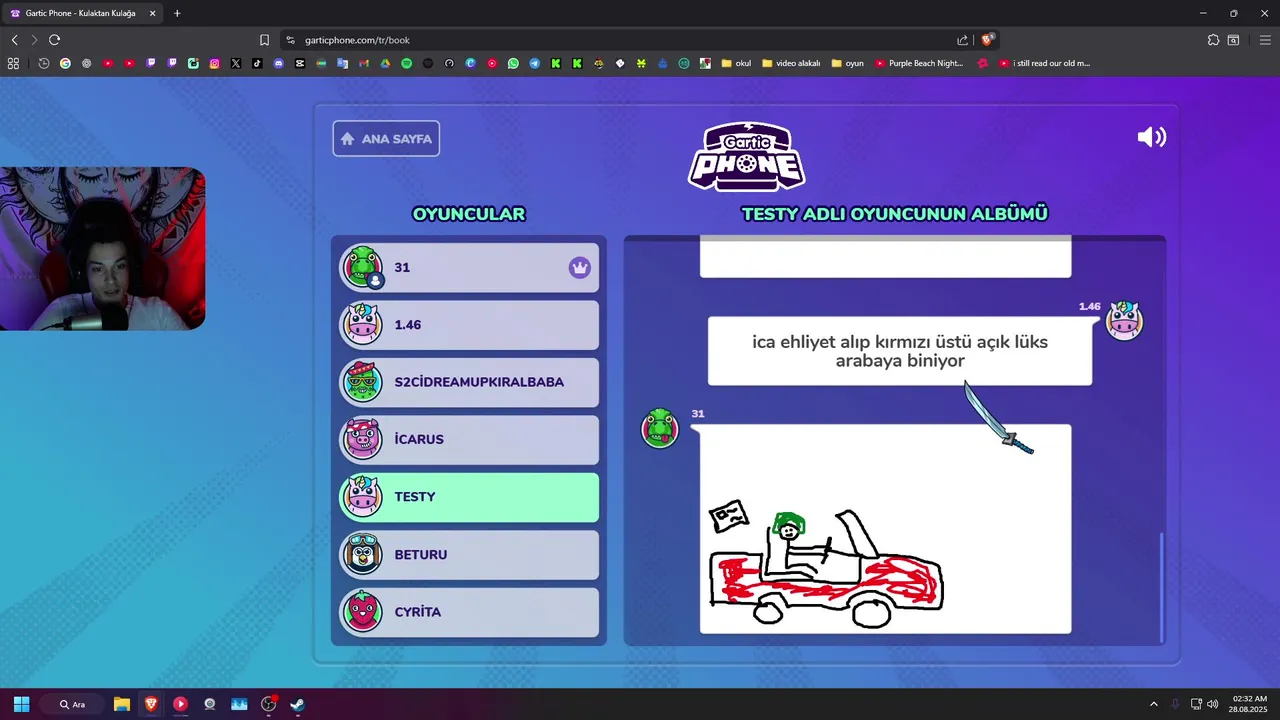1280x720 pixels.
Task: Click the green dinosaur avatar of 31
Action: 362,267
